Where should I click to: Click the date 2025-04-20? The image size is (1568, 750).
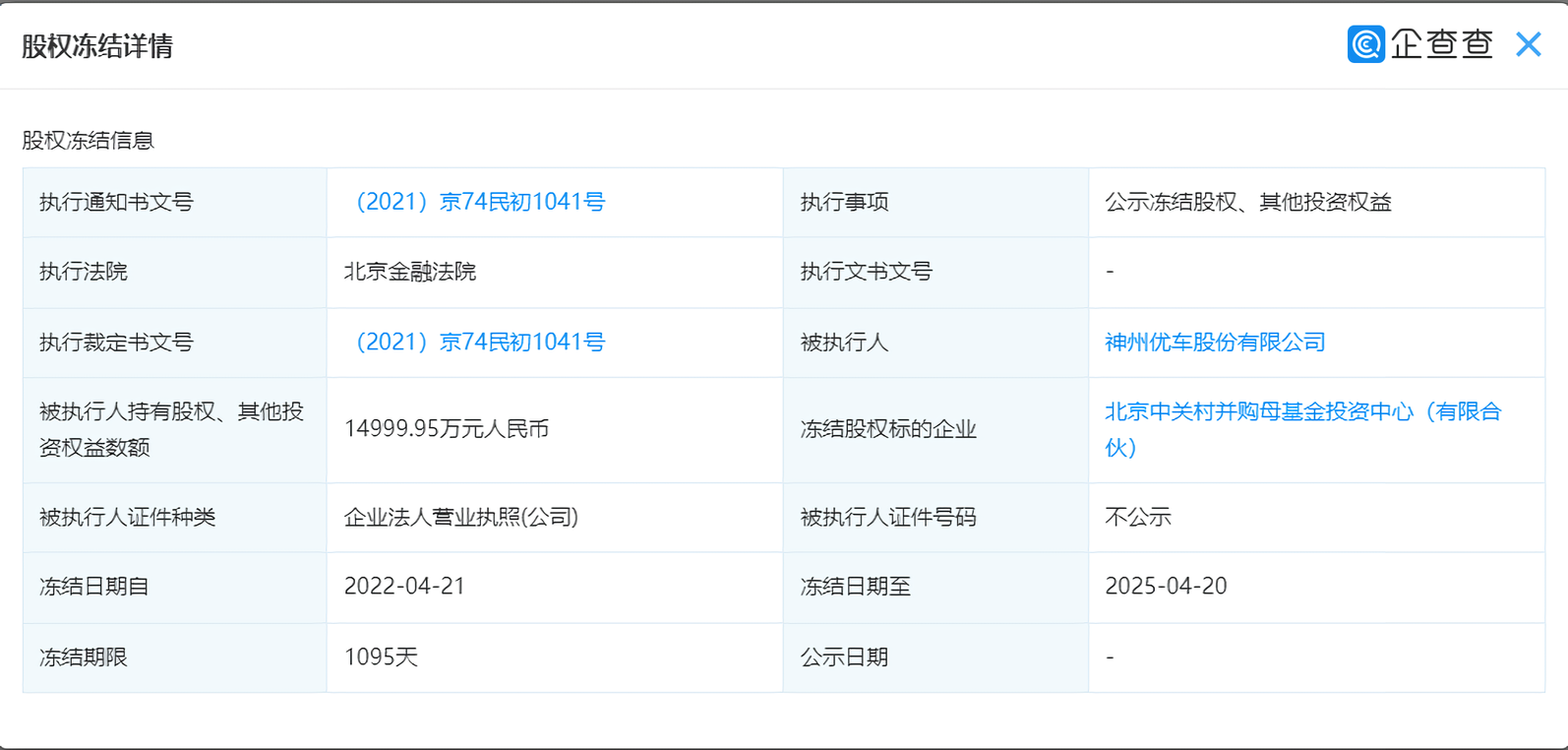(1166, 587)
